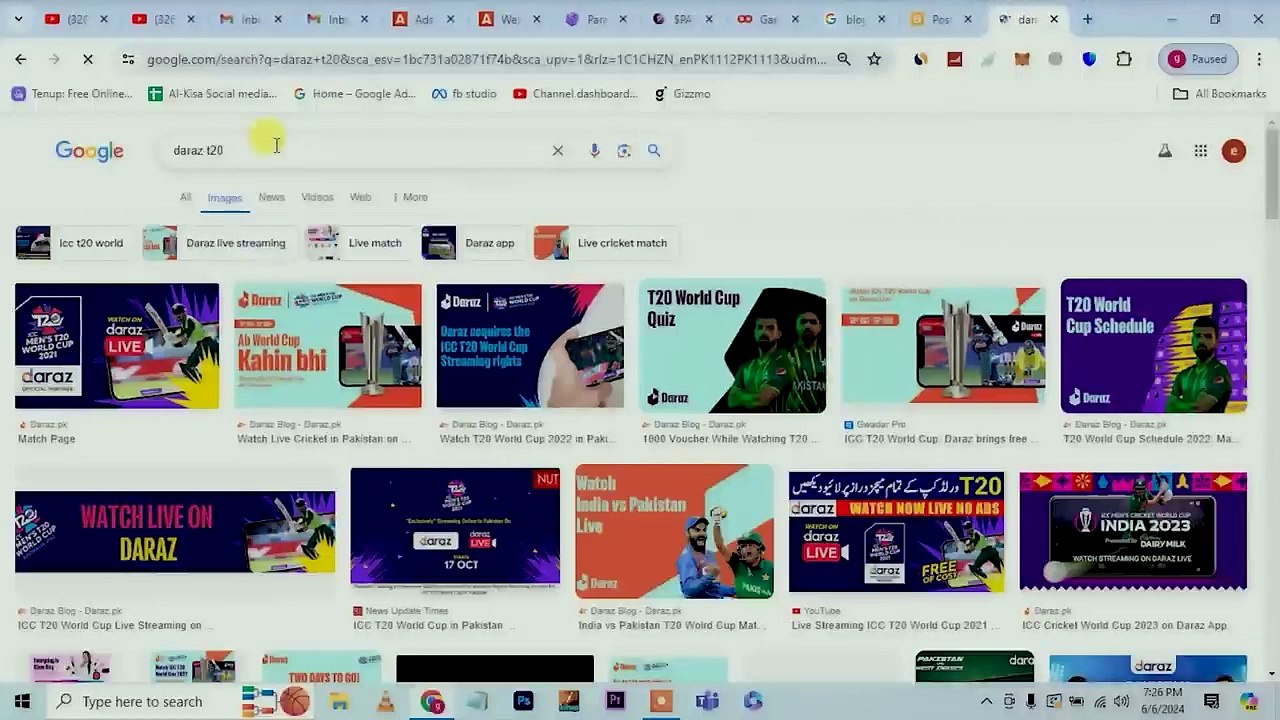1280x720 pixels.
Task: Start voice search with the microphone
Action: [x=594, y=151]
